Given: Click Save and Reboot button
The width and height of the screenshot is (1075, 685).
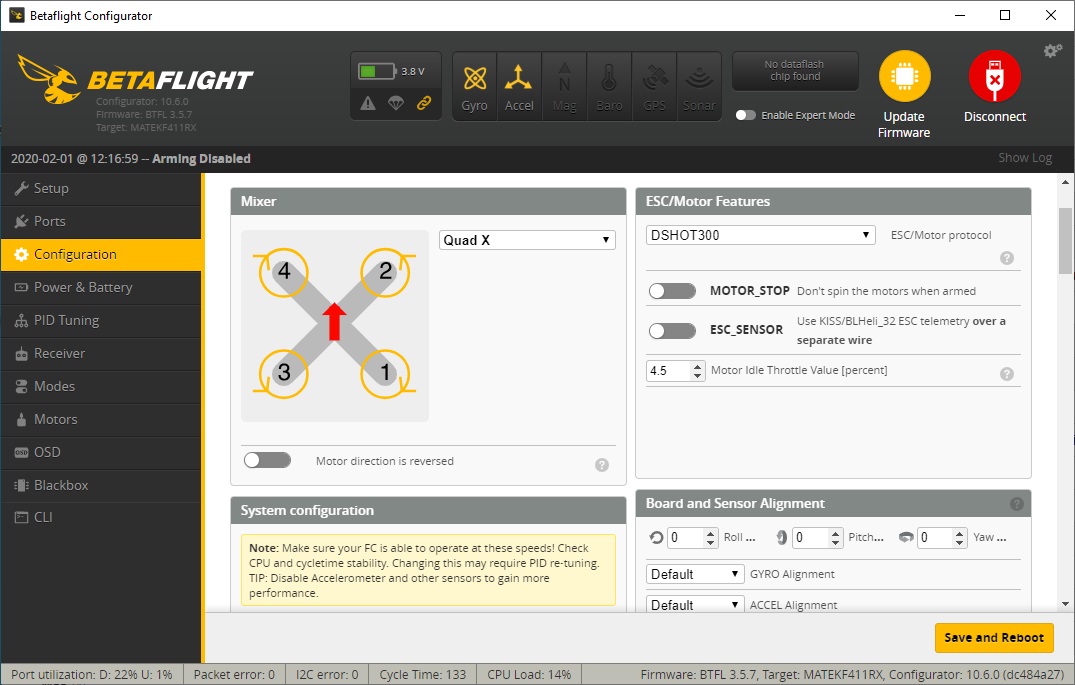Looking at the screenshot, I should click(993, 638).
